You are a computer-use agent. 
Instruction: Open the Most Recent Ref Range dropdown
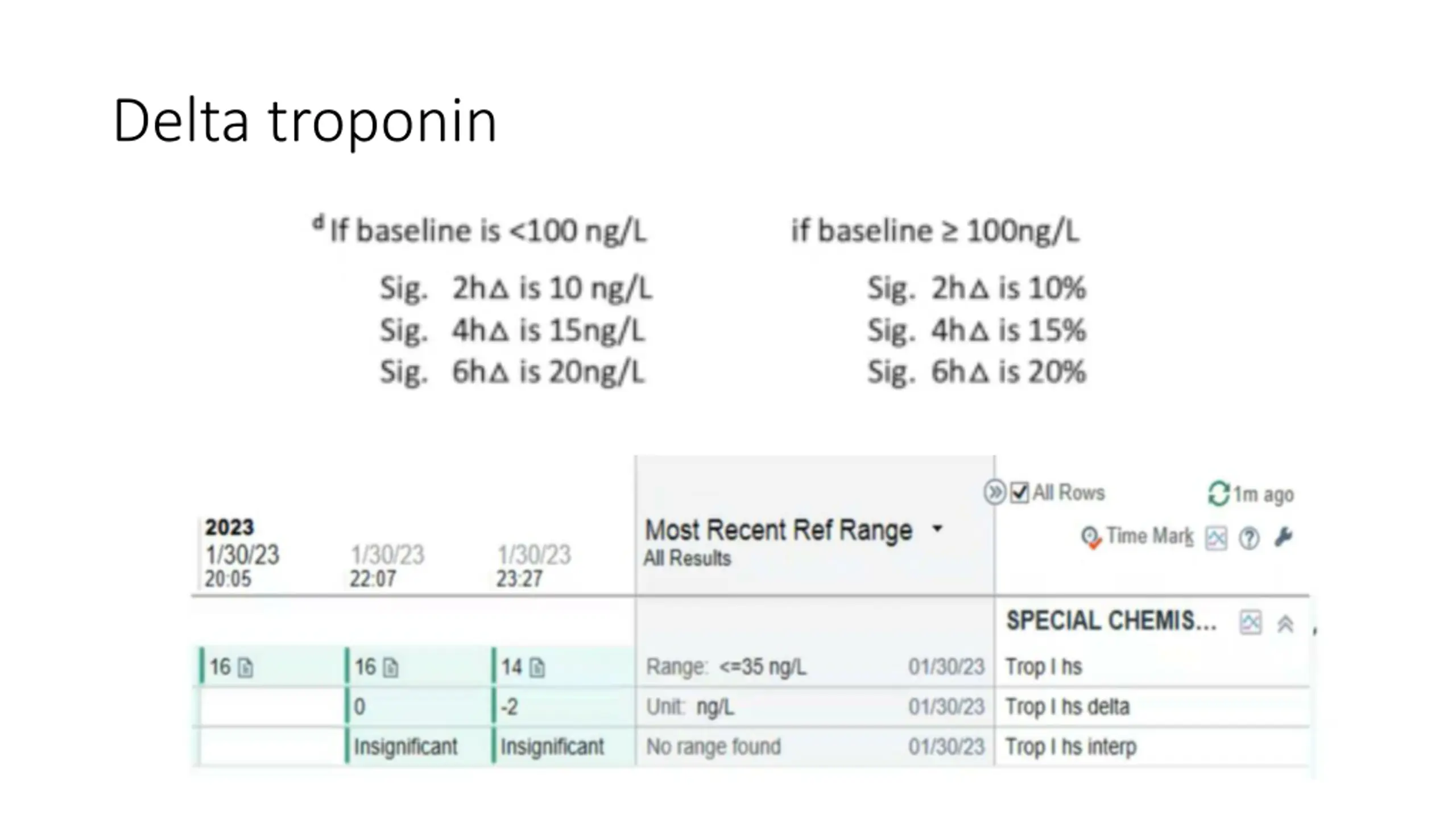coord(937,529)
